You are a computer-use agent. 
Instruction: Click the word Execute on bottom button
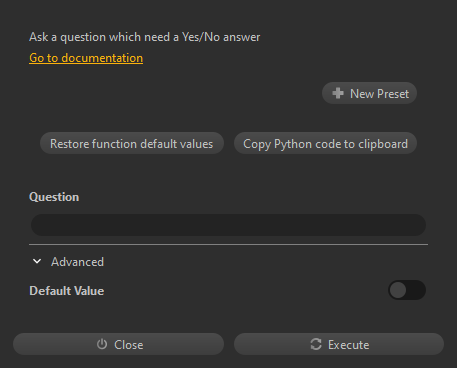(348, 345)
